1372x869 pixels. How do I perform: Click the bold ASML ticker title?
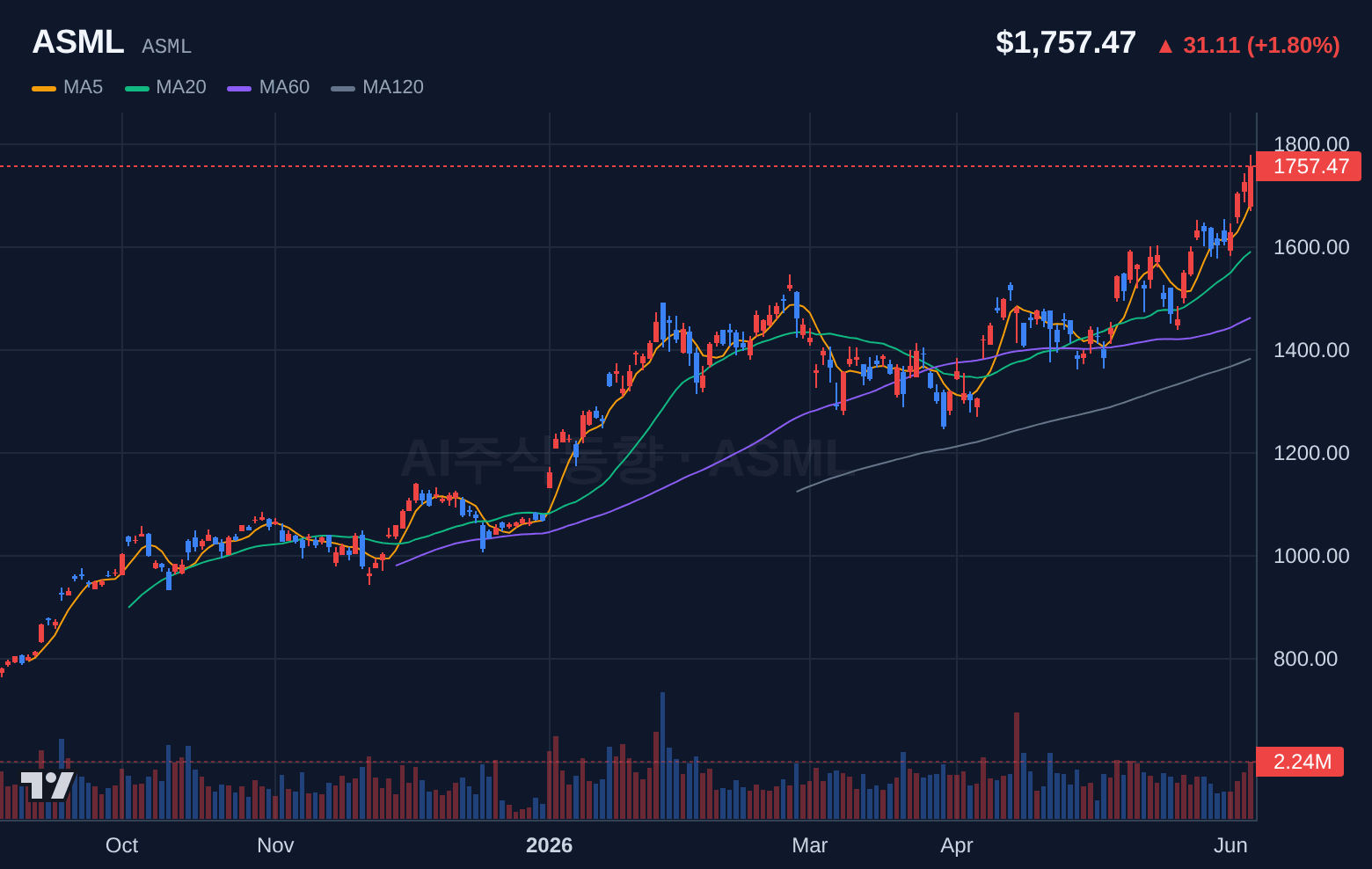click(78, 42)
